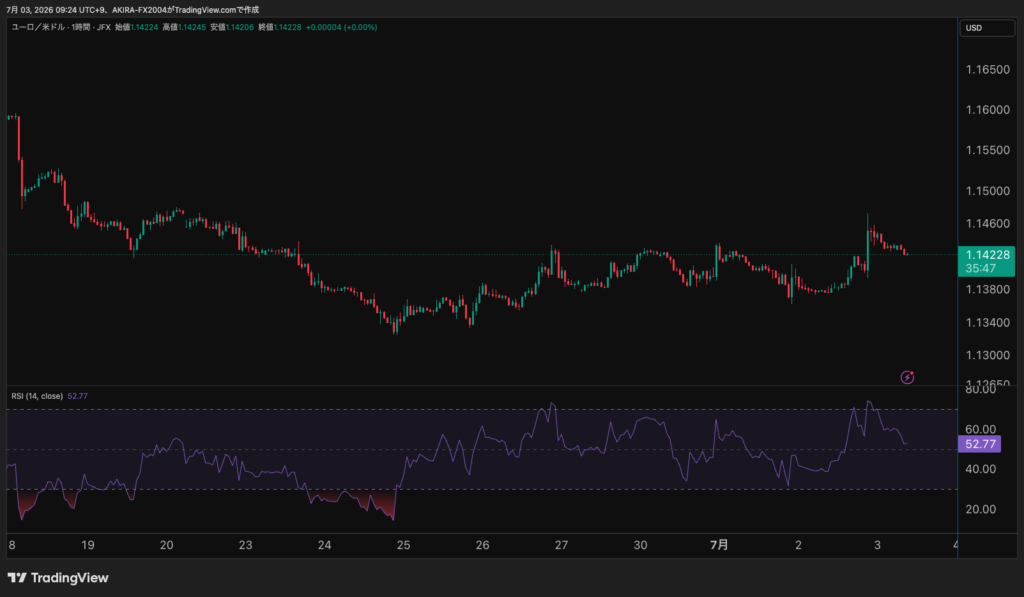Click the 1.16500 price axis label

point(987,69)
